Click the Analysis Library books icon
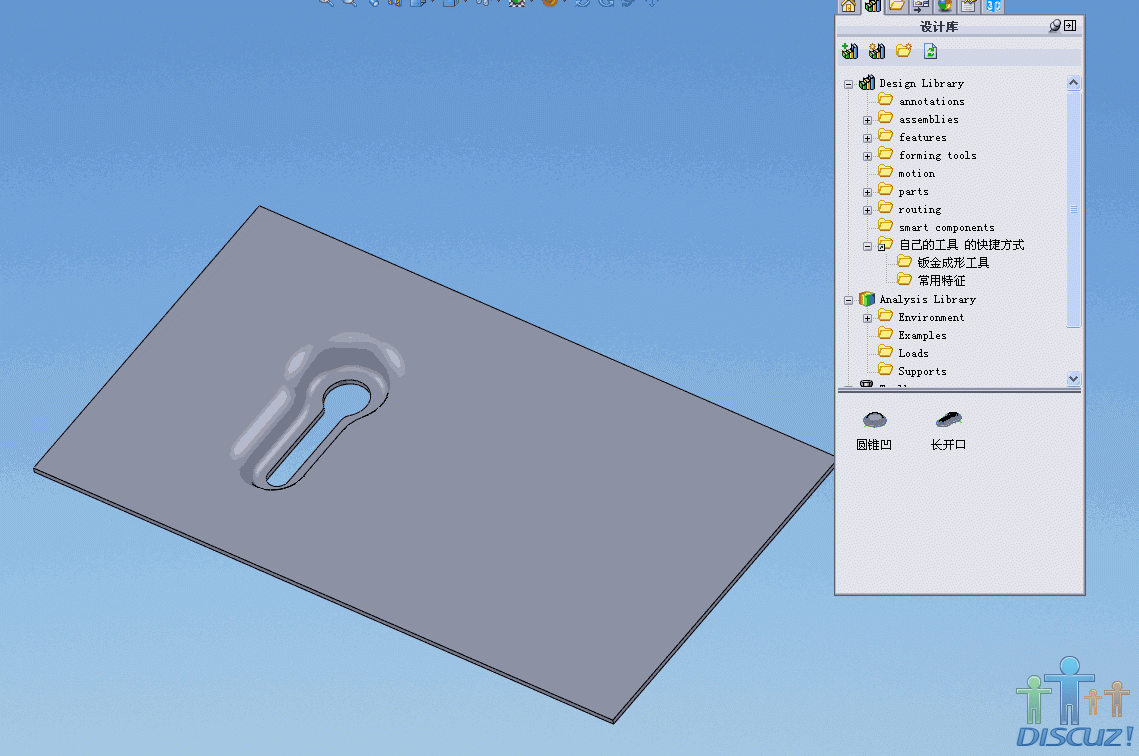 [x=867, y=298]
